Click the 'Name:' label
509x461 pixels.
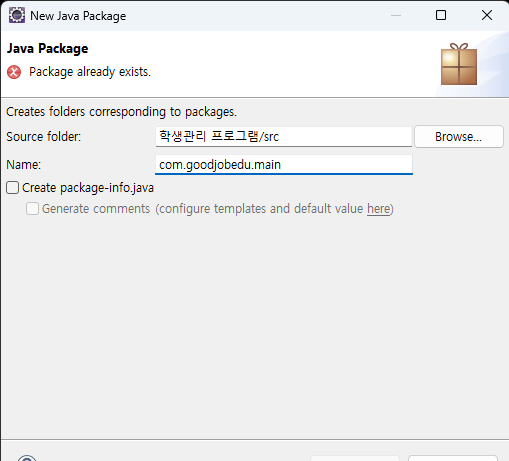point(24,165)
